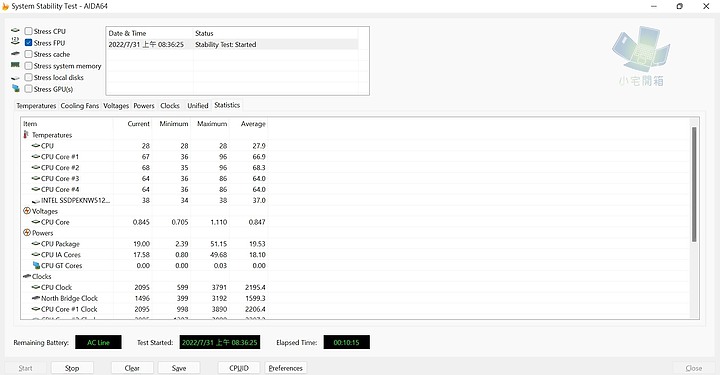
Task: Select the CPU Core #2 row
Action: click(145, 168)
